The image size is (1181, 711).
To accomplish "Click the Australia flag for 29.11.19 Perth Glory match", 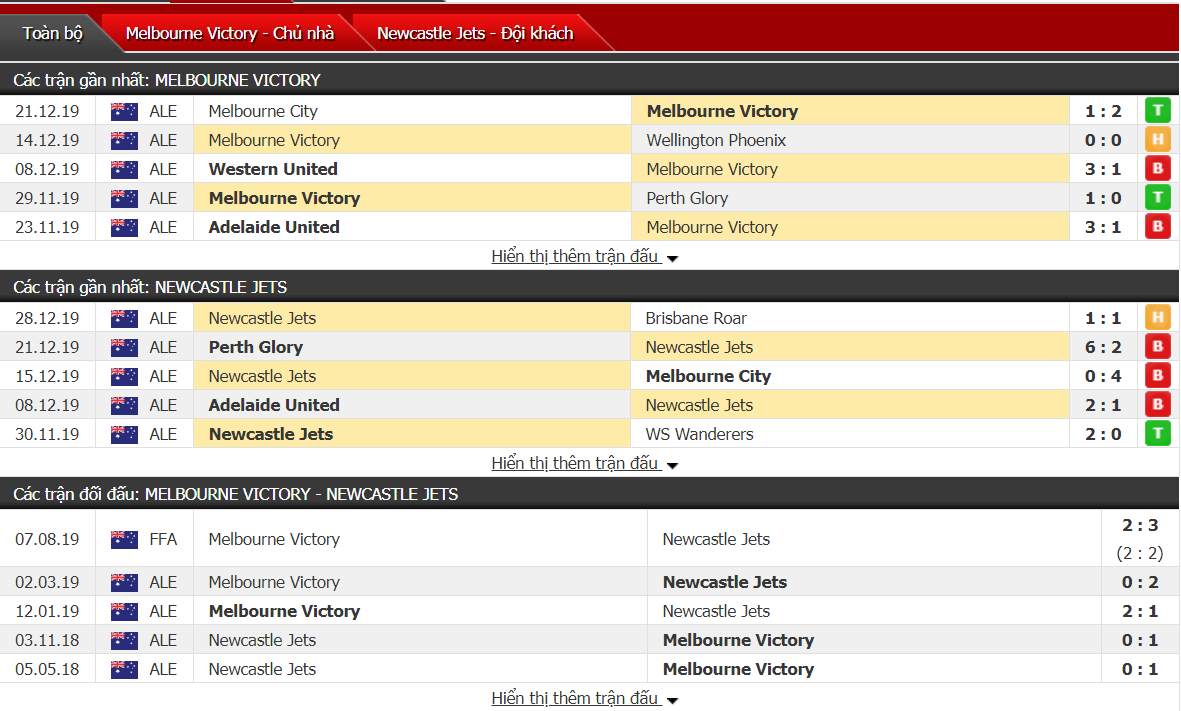I will [x=124, y=198].
